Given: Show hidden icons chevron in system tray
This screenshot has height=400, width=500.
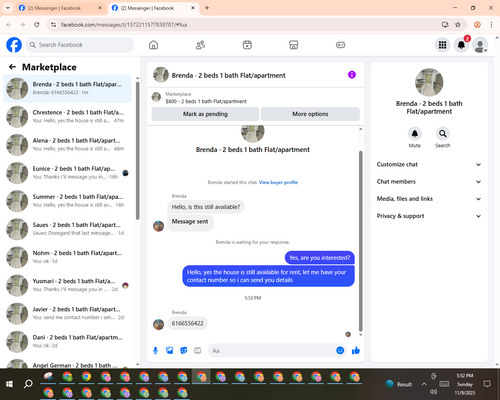Looking at the screenshot, I should coord(424,384).
